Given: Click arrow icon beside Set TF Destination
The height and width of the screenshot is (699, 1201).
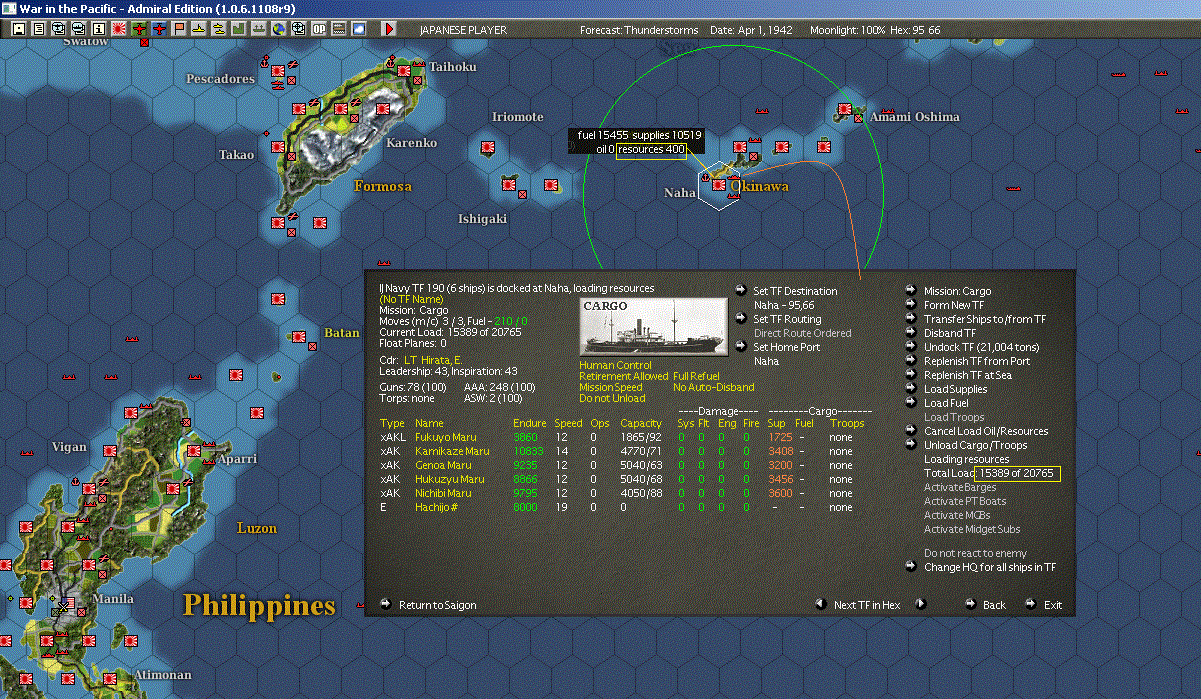Looking at the screenshot, I should click(x=740, y=290).
